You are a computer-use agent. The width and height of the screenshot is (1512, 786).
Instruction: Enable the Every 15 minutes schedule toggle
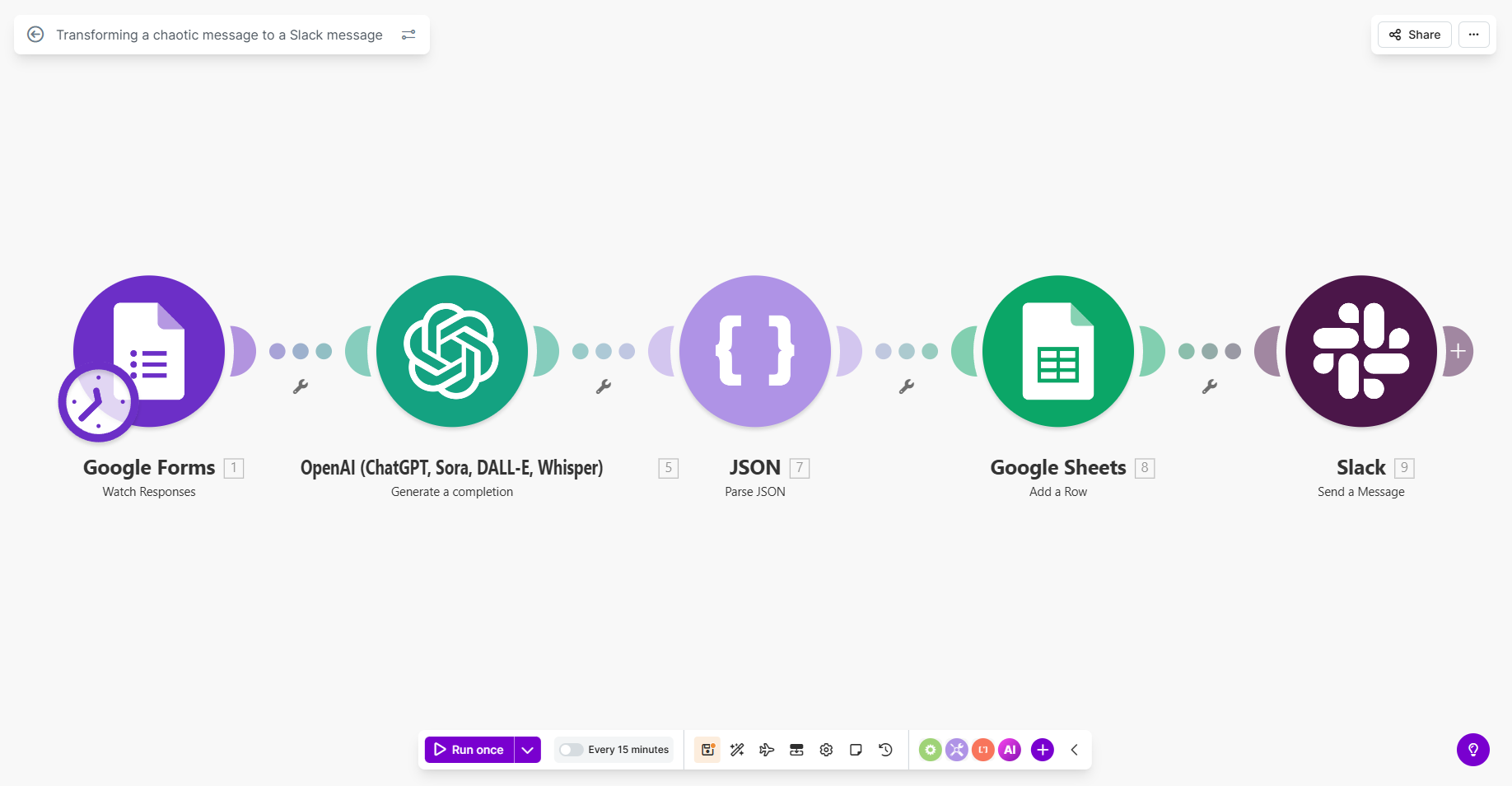[571, 750]
